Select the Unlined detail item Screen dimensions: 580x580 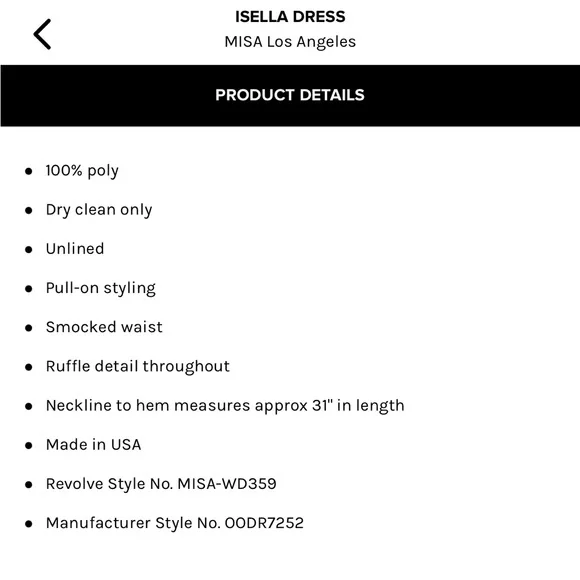[75, 249]
